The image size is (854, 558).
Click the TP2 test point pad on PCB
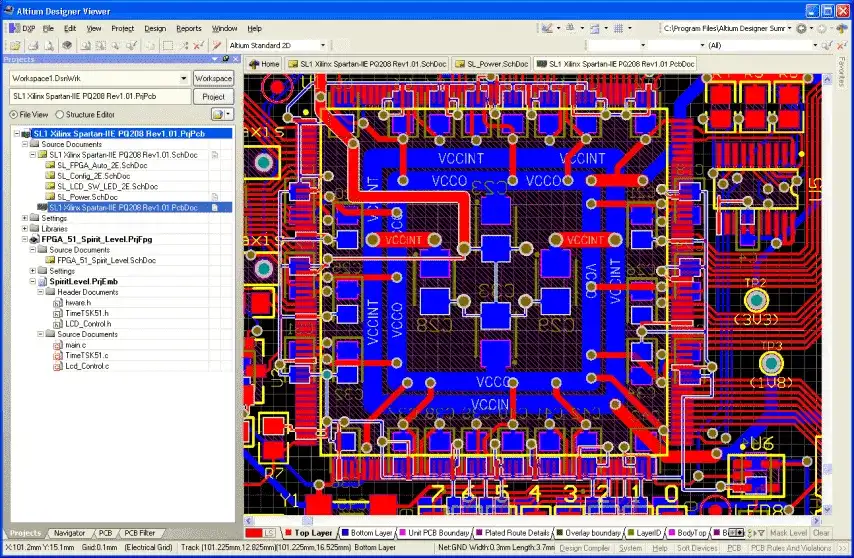(756, 300)
